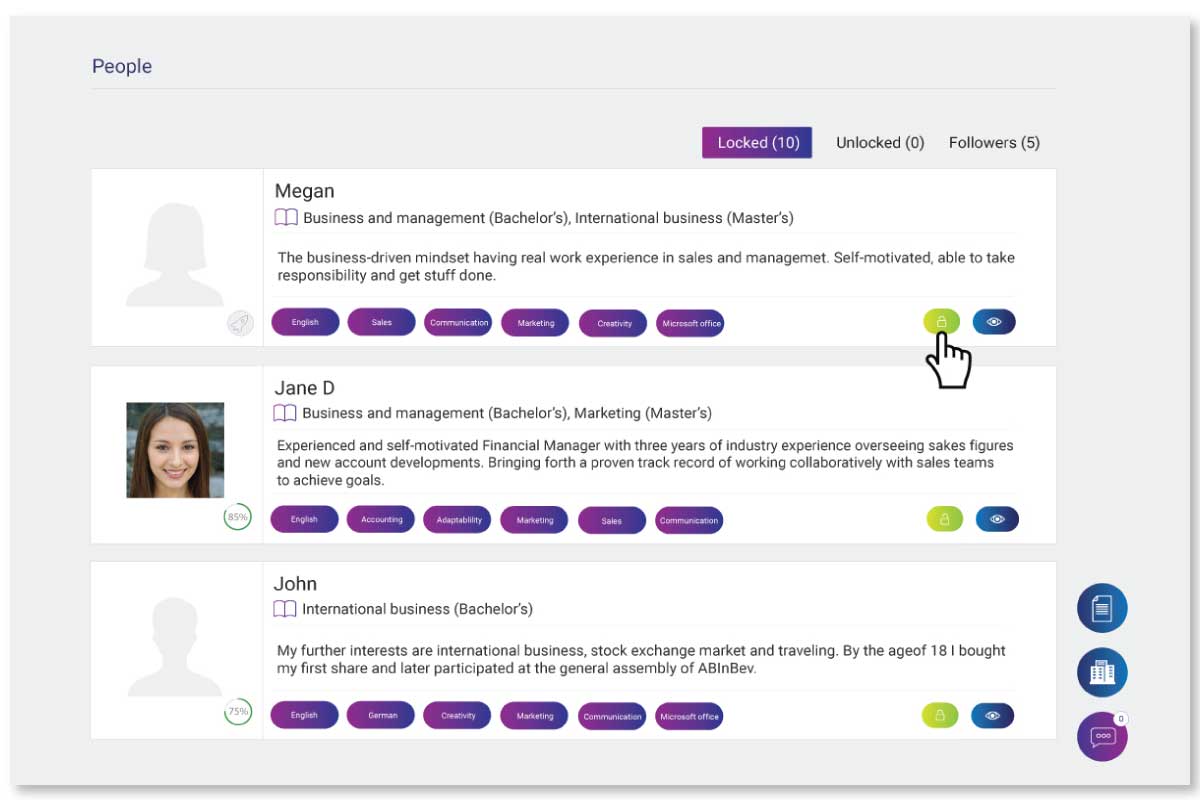Select Megan's Microsoft office skill tag
The width and height of the screenshot is (1200, 800).
tap(690, 323)
